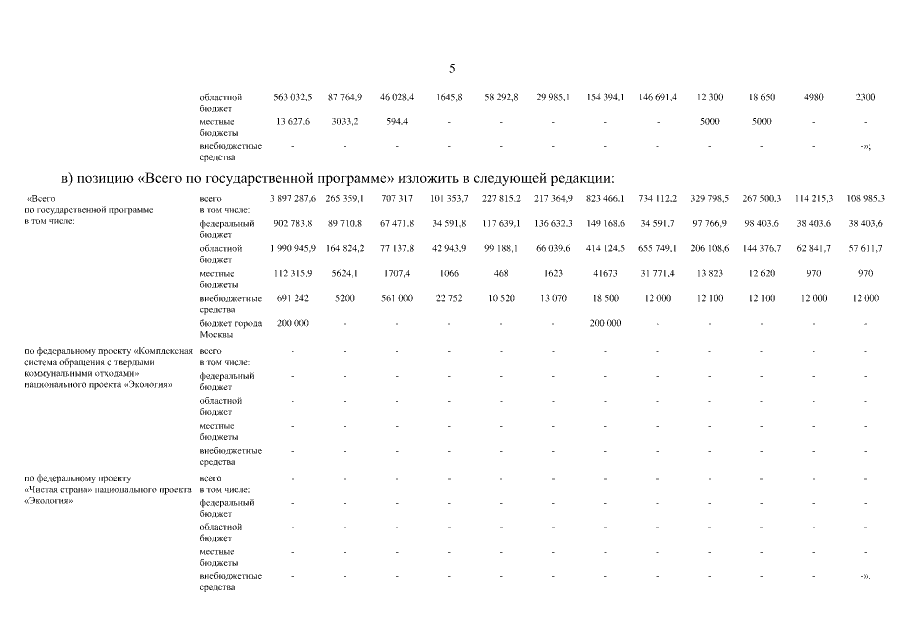Select the federal budget value 902 783,8
Screen dimensions: 905x640
coord(293,223)
